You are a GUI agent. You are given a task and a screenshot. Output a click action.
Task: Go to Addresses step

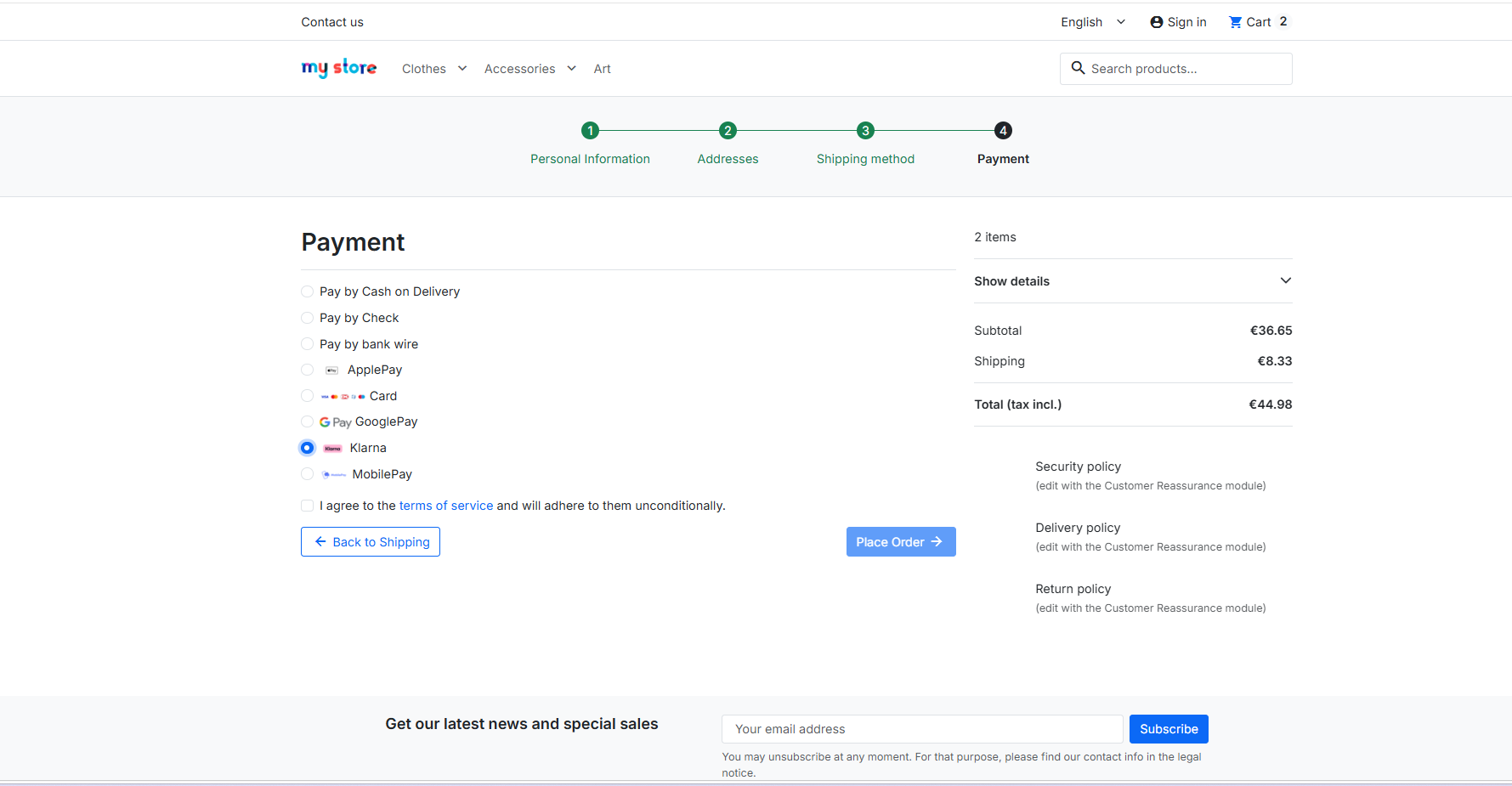pos(728,159)
